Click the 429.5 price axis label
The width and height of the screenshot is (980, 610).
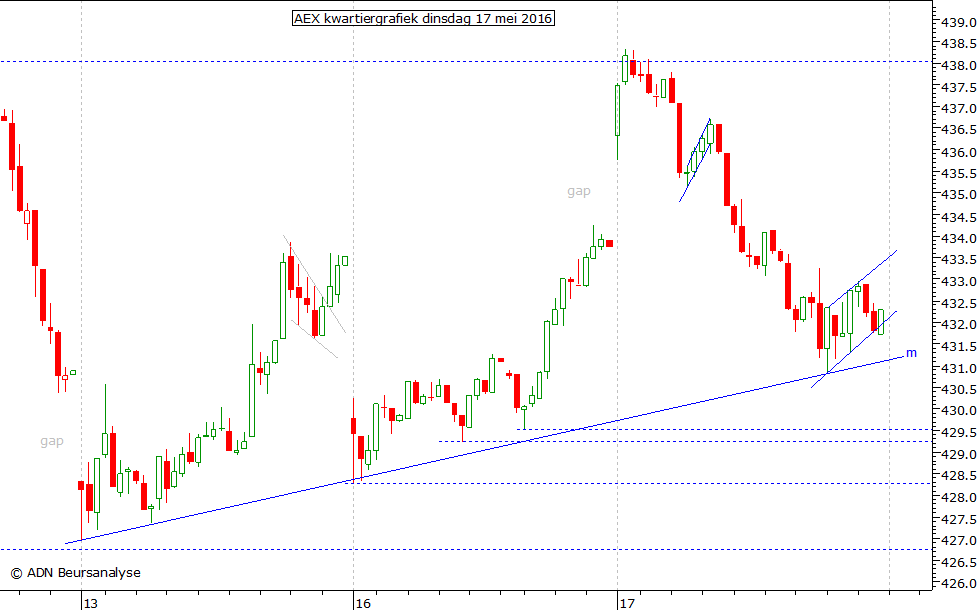click(959, 433)
